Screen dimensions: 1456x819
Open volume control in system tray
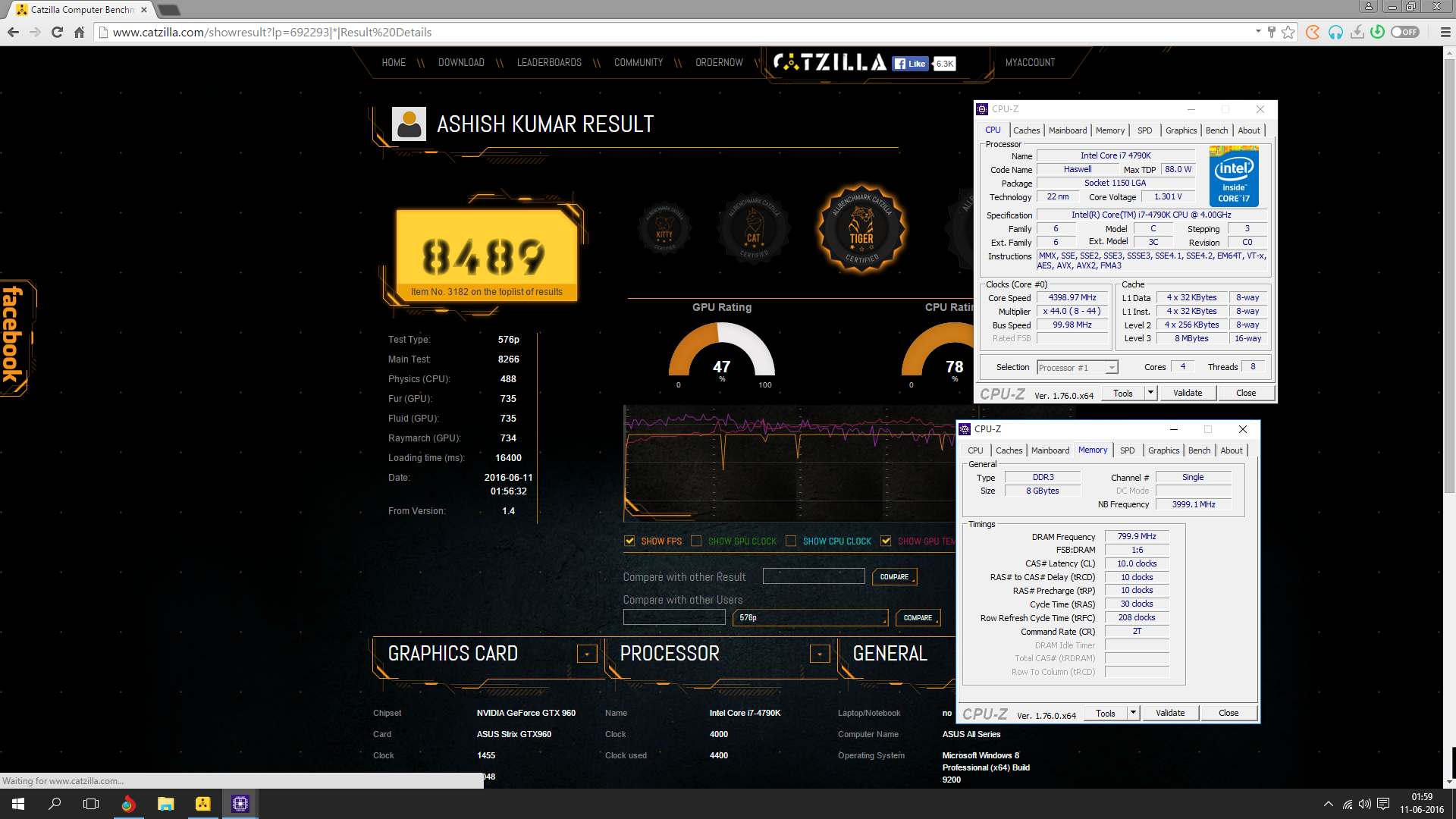coord(1365,804)
